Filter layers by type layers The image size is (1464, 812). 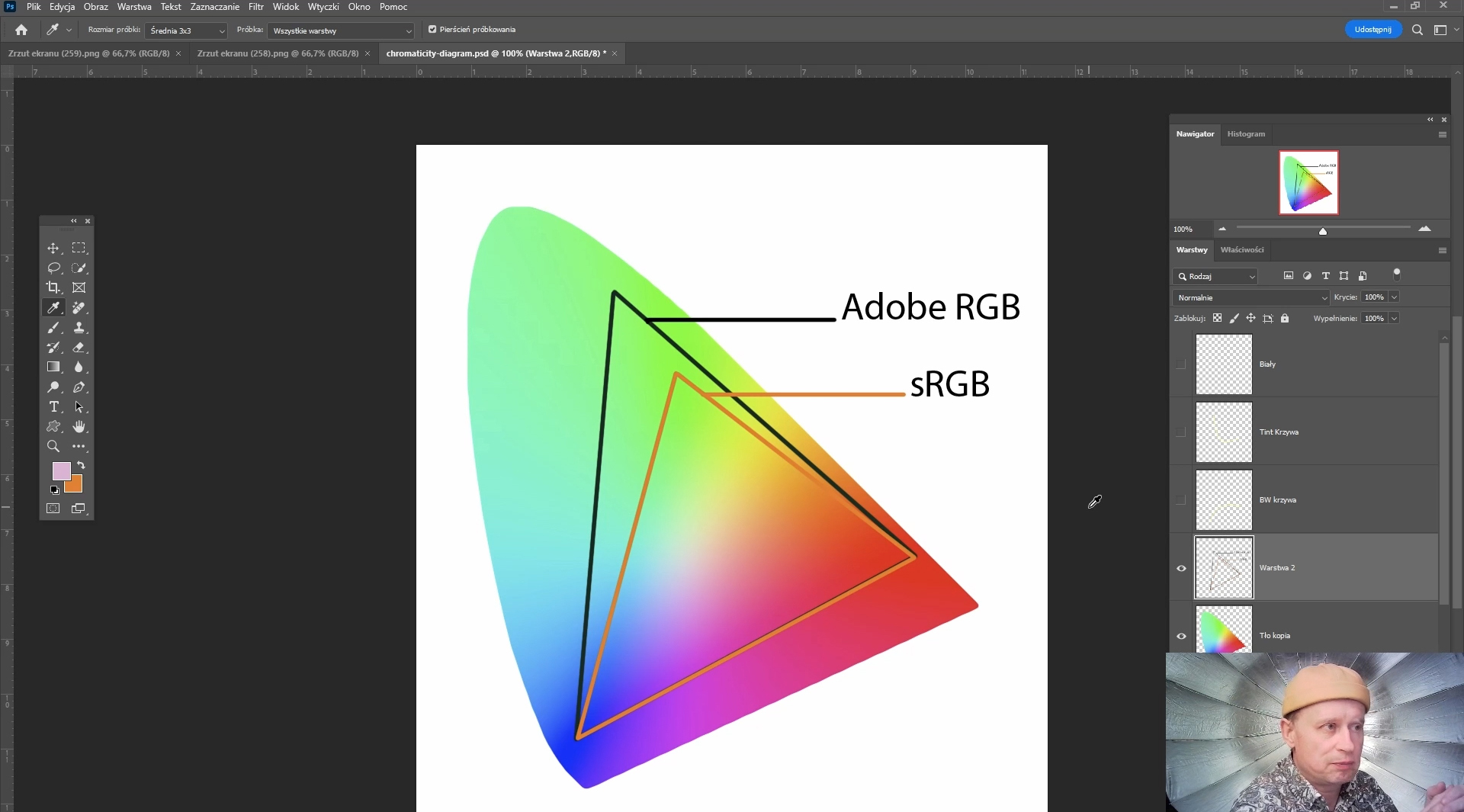pos(1325,276)
